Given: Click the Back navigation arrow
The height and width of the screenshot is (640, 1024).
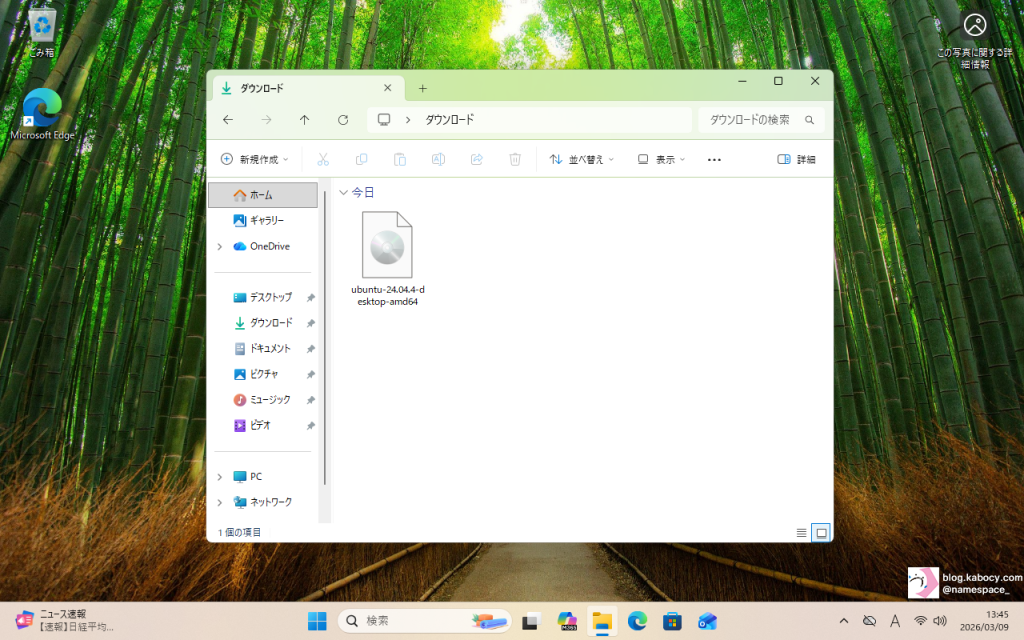Looking at the screenshot, I should [228, 120].
